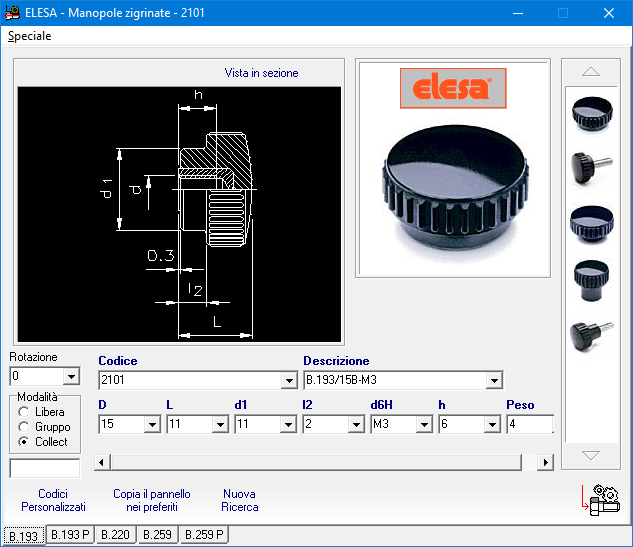The width and height of the screenshot is (633, 547).
Task: Click the bolt and gears insert icon
Action: [601, 500]
